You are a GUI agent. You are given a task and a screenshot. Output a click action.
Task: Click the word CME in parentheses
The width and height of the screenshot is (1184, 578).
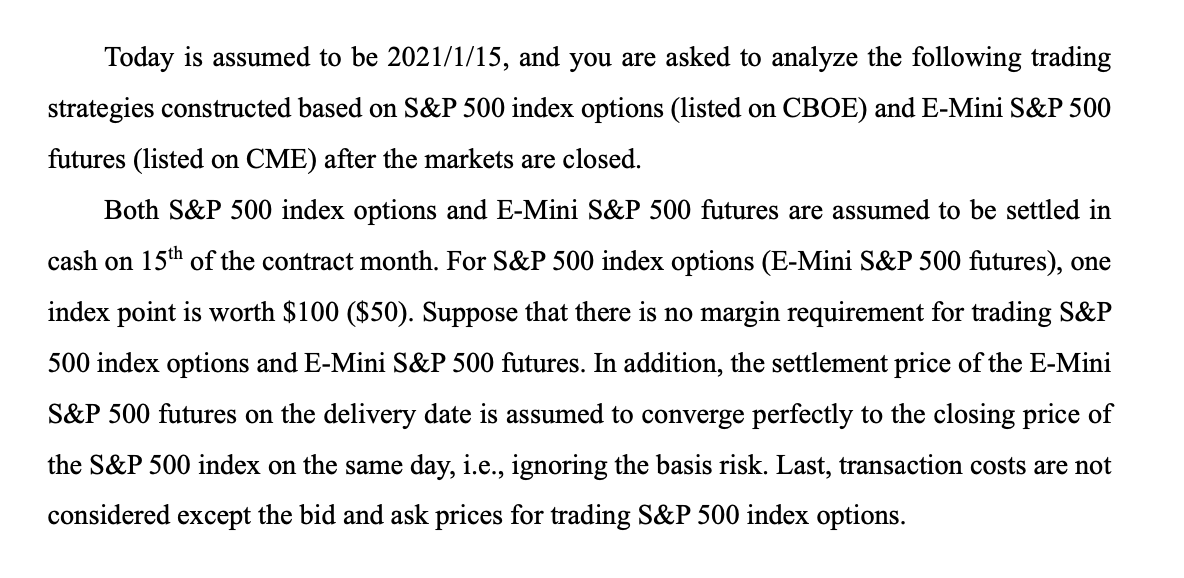(276, 159)
